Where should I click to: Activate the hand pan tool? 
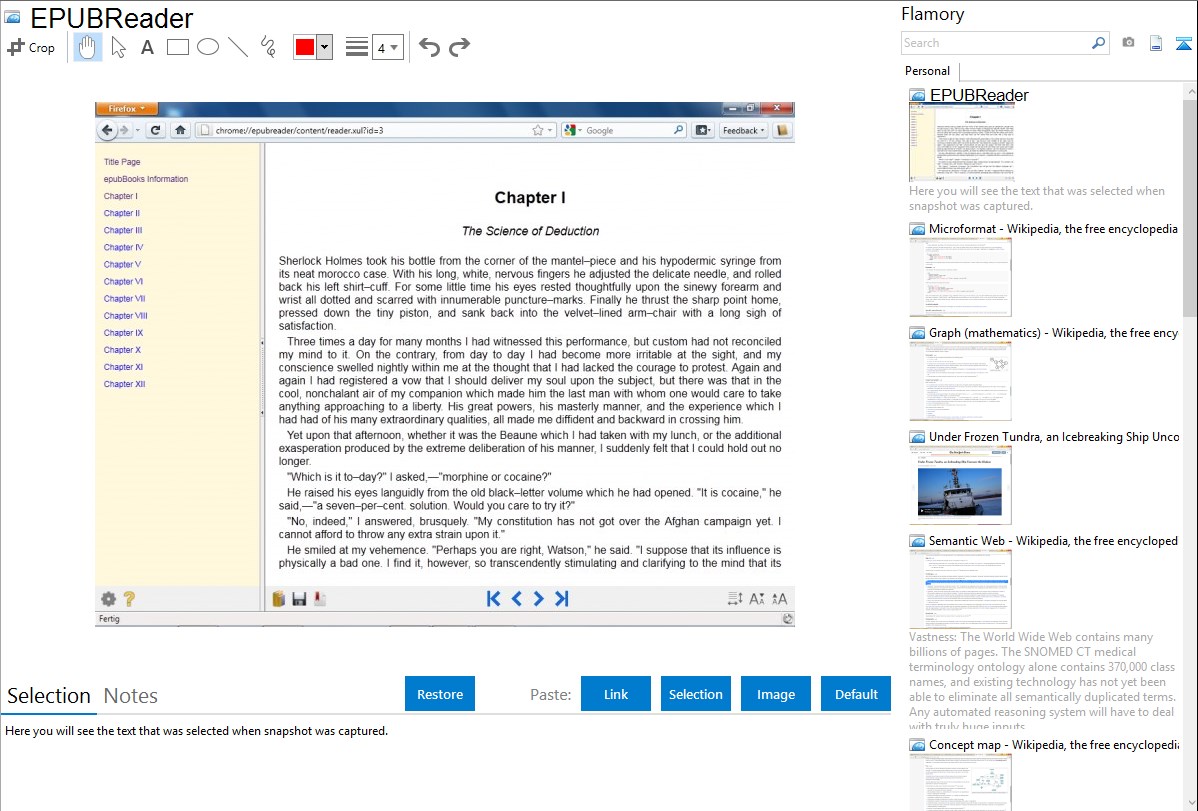pyautogui.click(x=88, y=47)
